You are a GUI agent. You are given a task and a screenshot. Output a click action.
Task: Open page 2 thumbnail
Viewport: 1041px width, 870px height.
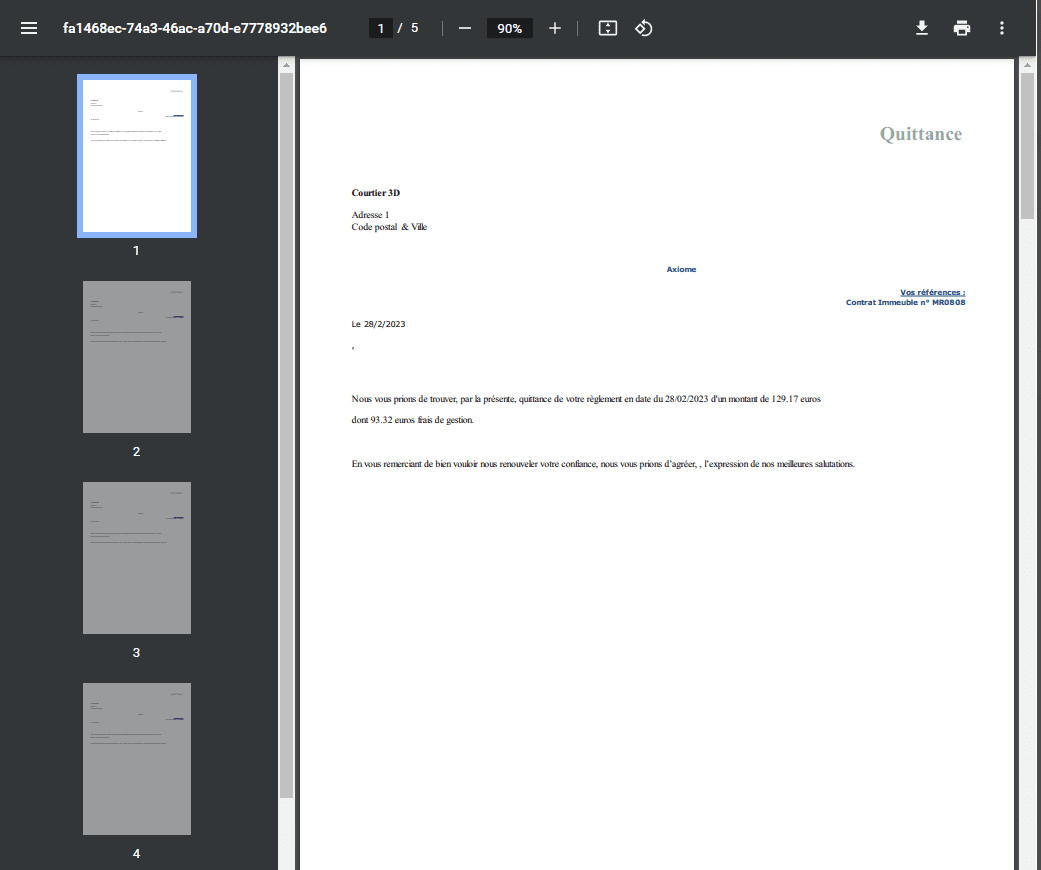point(137,357)
